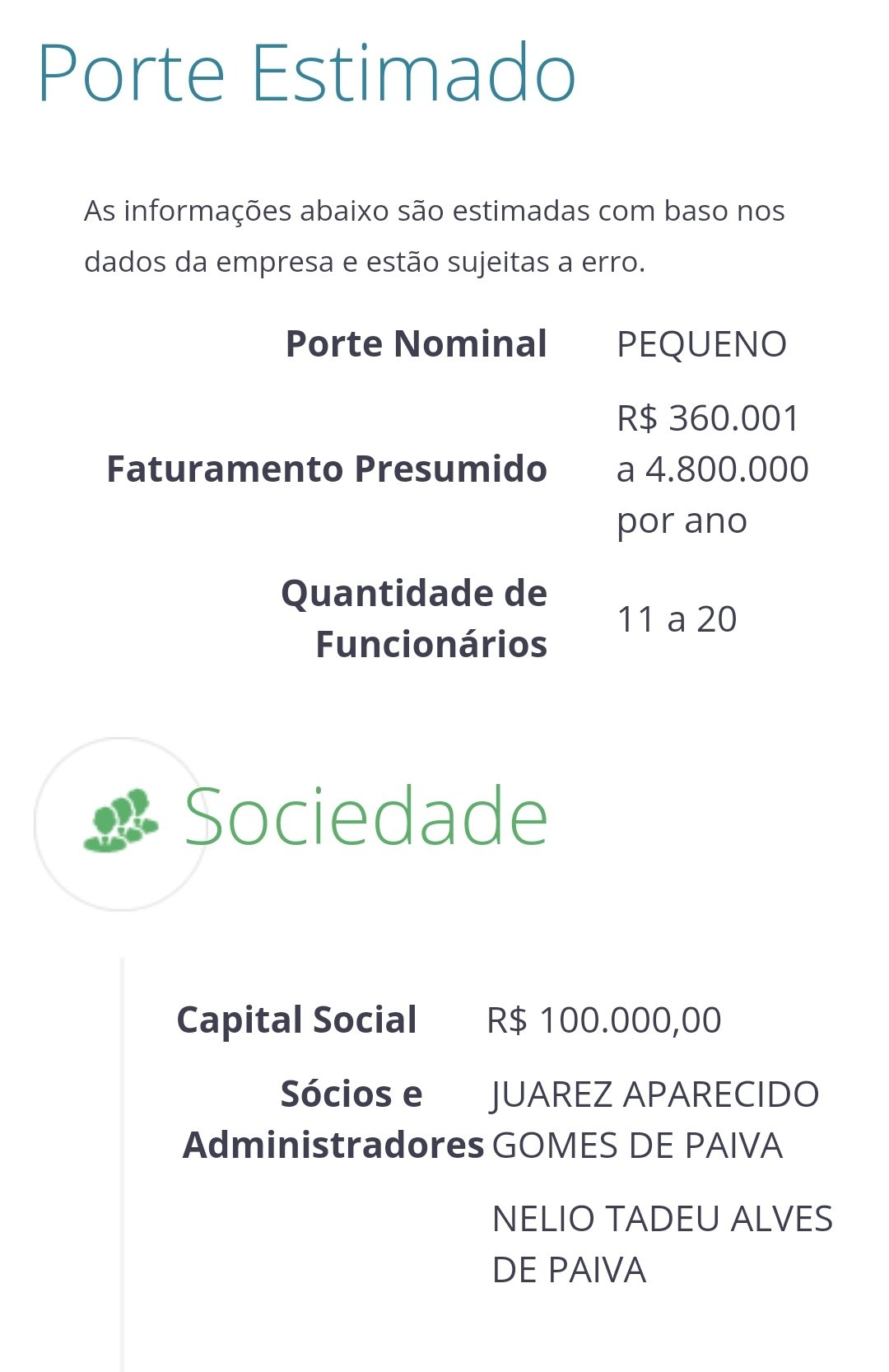Image resolution: width=889 pixels, height=1372 pixels.
Task: Click the 'por ano' text
Action: 682,520
